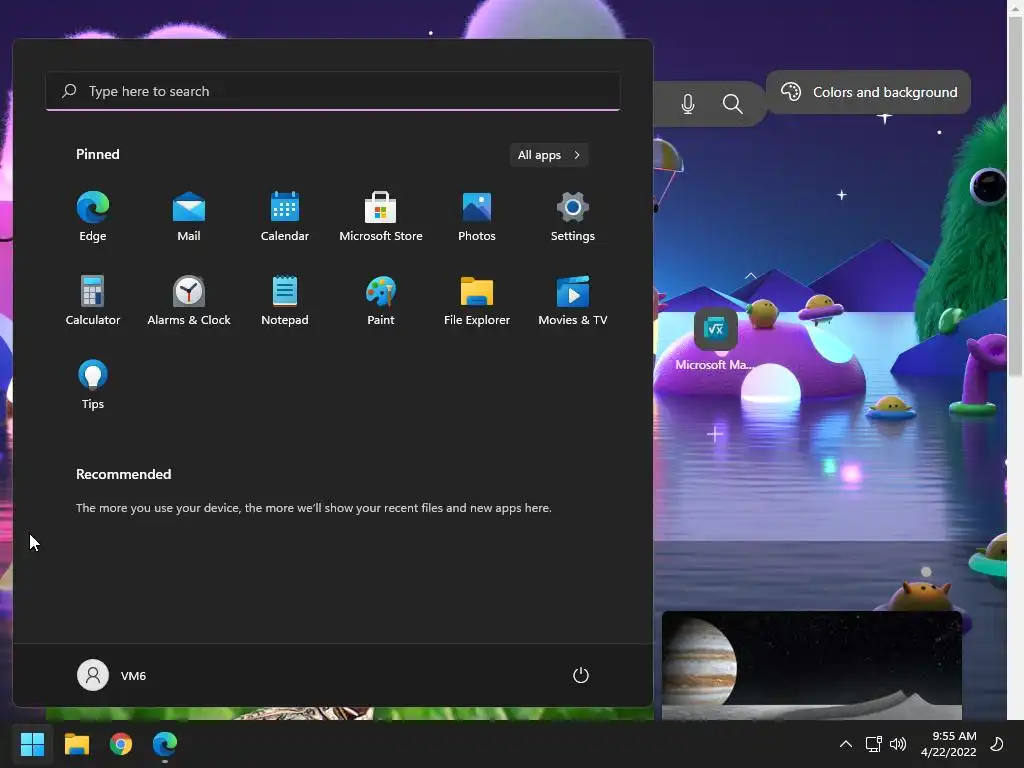The height and width of the screenshot is (768, 1024).
Task: Click the Recommended section heading
Action: [x=123, y=474]
